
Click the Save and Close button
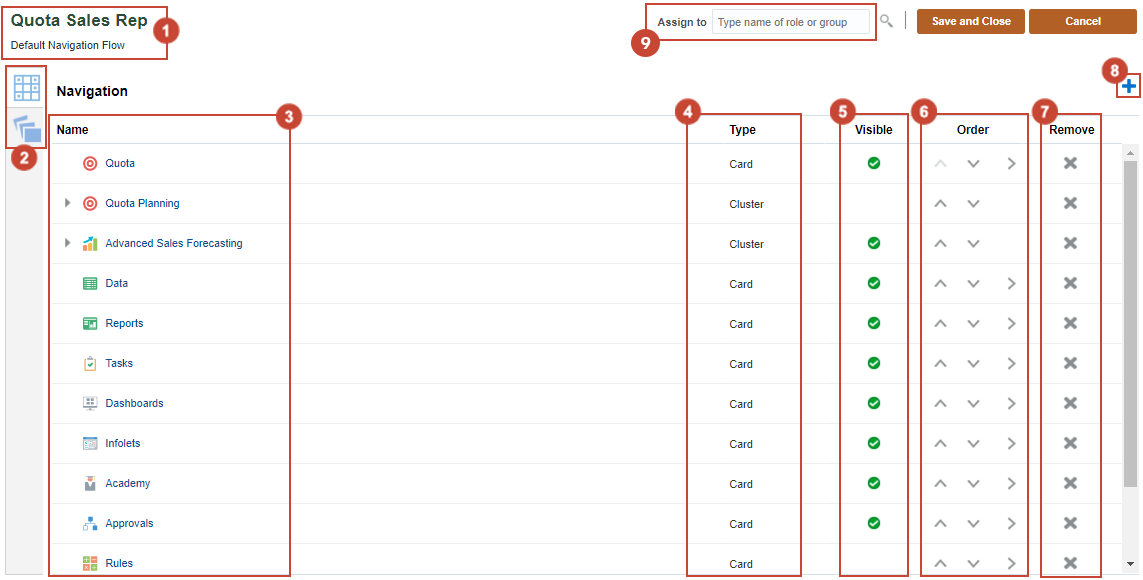[970, 21]
